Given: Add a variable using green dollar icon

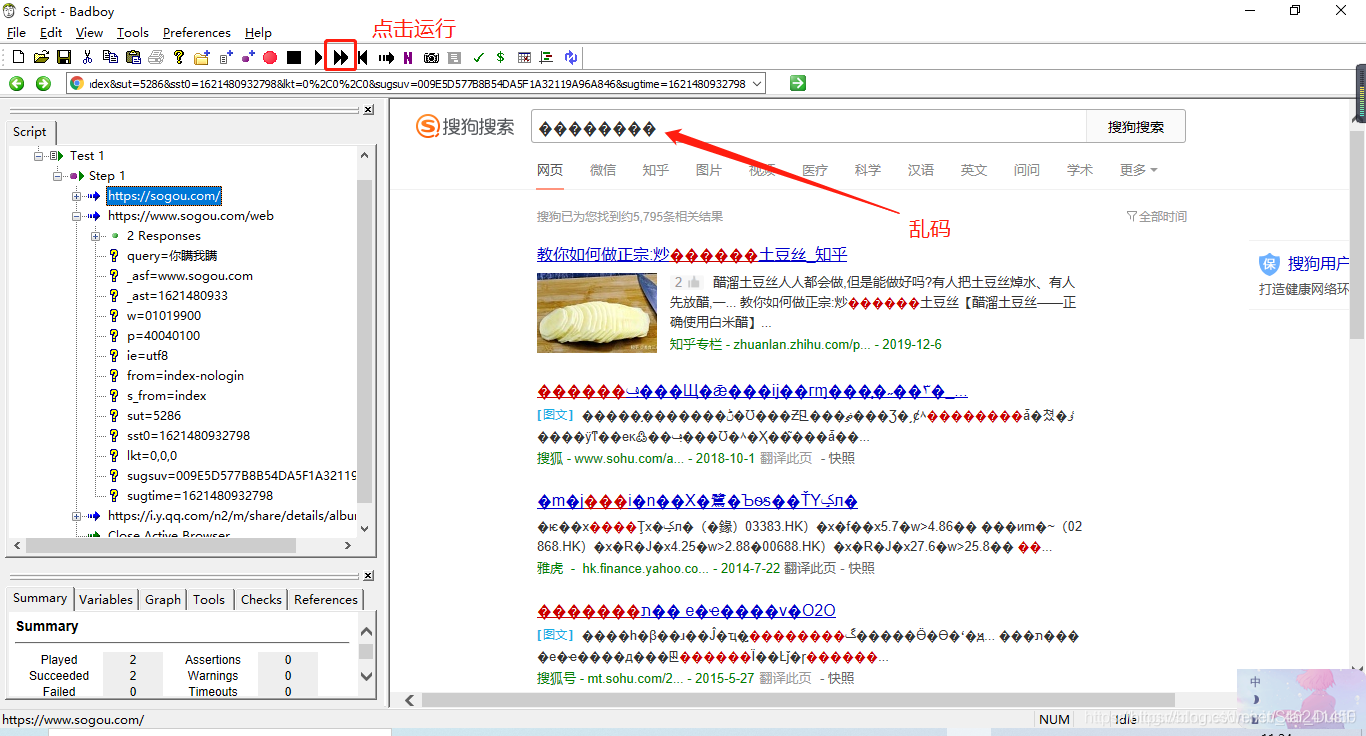Looking at the screenshot, I should click(x=500, y=58).
